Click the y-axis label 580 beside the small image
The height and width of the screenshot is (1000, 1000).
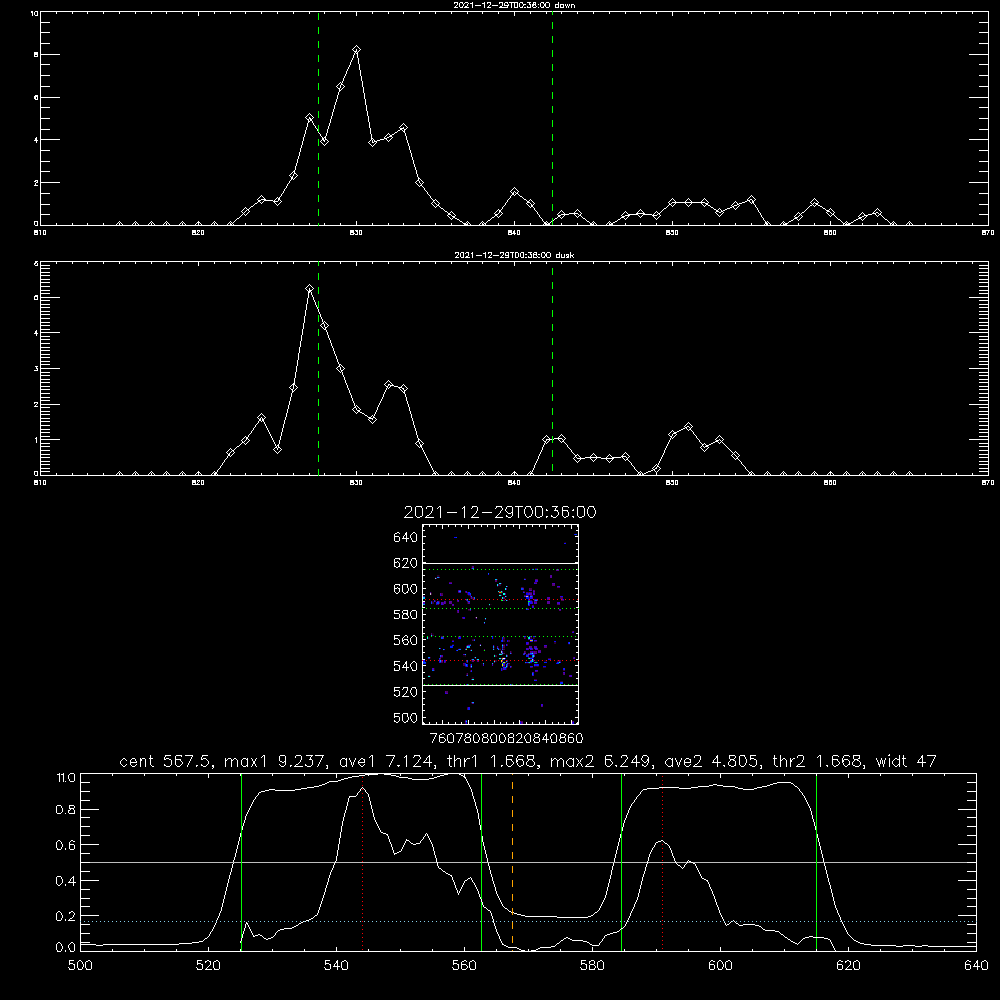pyautogui.click(x=406, y=614)
